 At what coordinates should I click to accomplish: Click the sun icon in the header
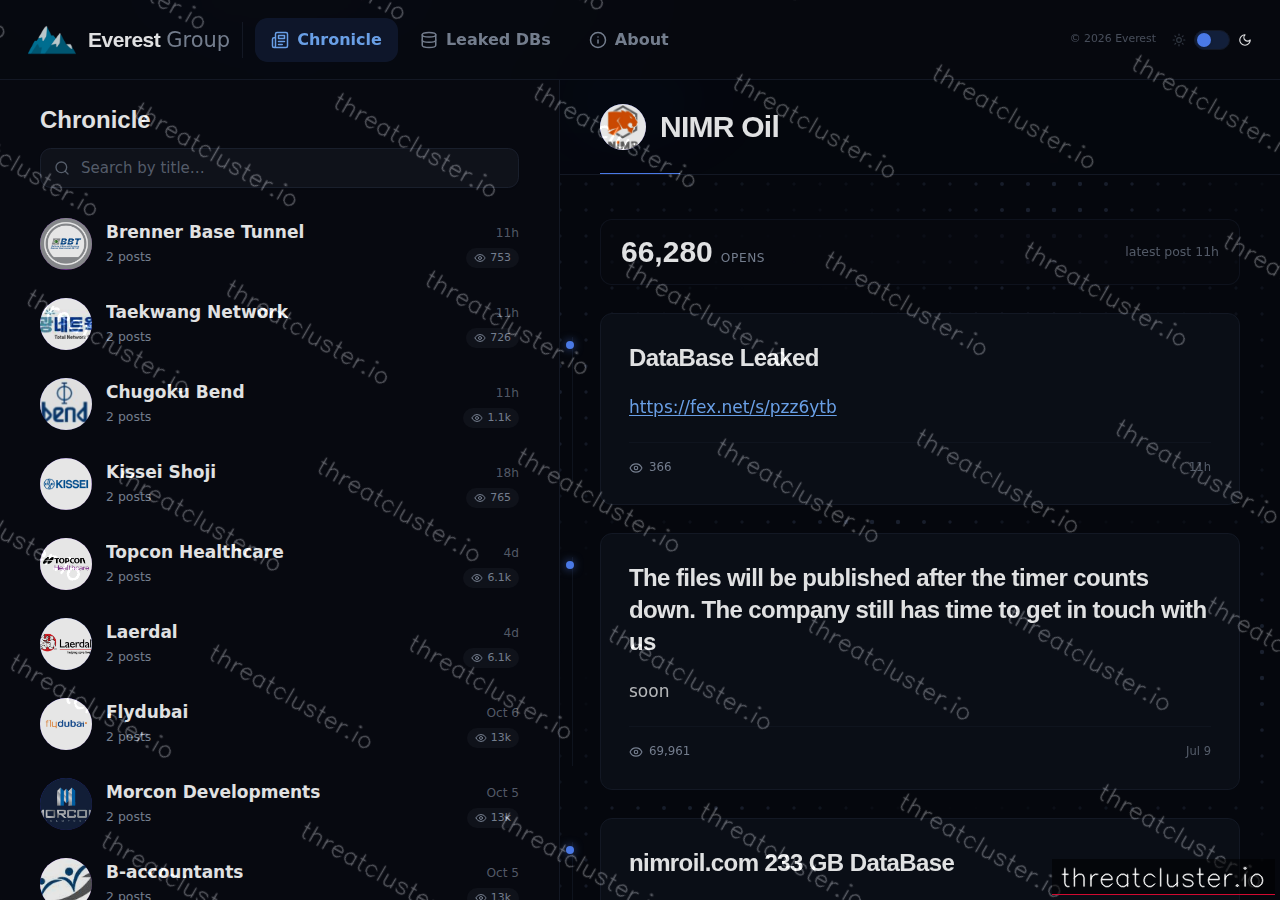click(x=1179, y=40)
